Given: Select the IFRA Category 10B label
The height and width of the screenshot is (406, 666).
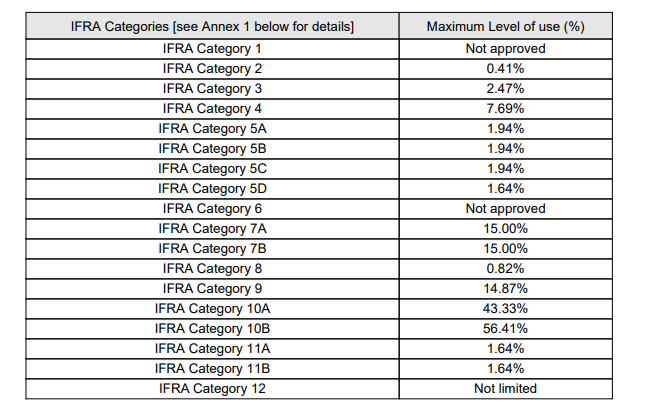Looking at the screenshot, I should (211, 328).
